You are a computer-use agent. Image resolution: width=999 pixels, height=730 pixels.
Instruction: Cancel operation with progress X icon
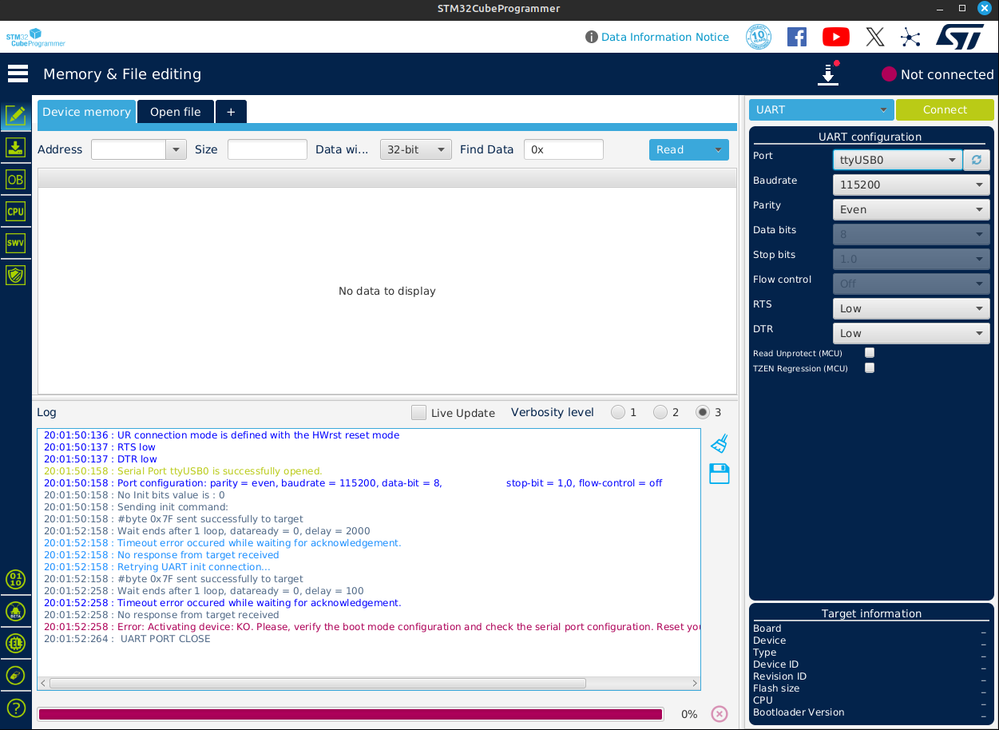click(719, 713)
